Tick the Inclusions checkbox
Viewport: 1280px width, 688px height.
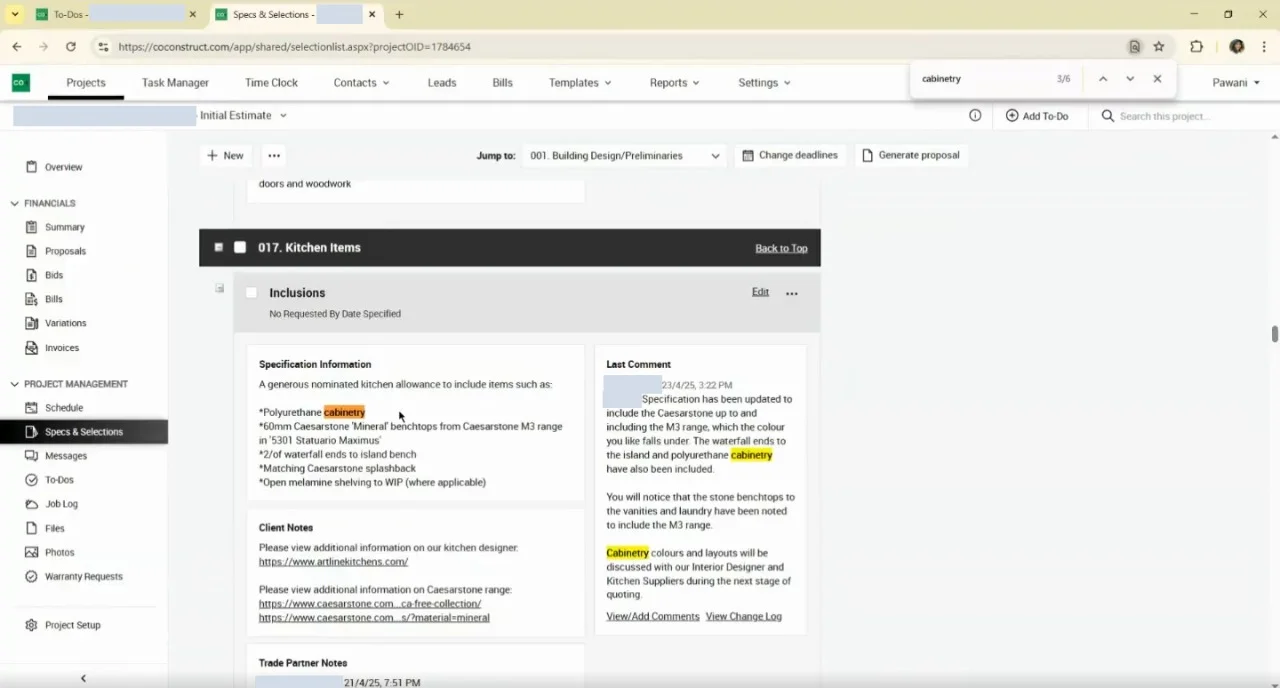pos(251,293)
